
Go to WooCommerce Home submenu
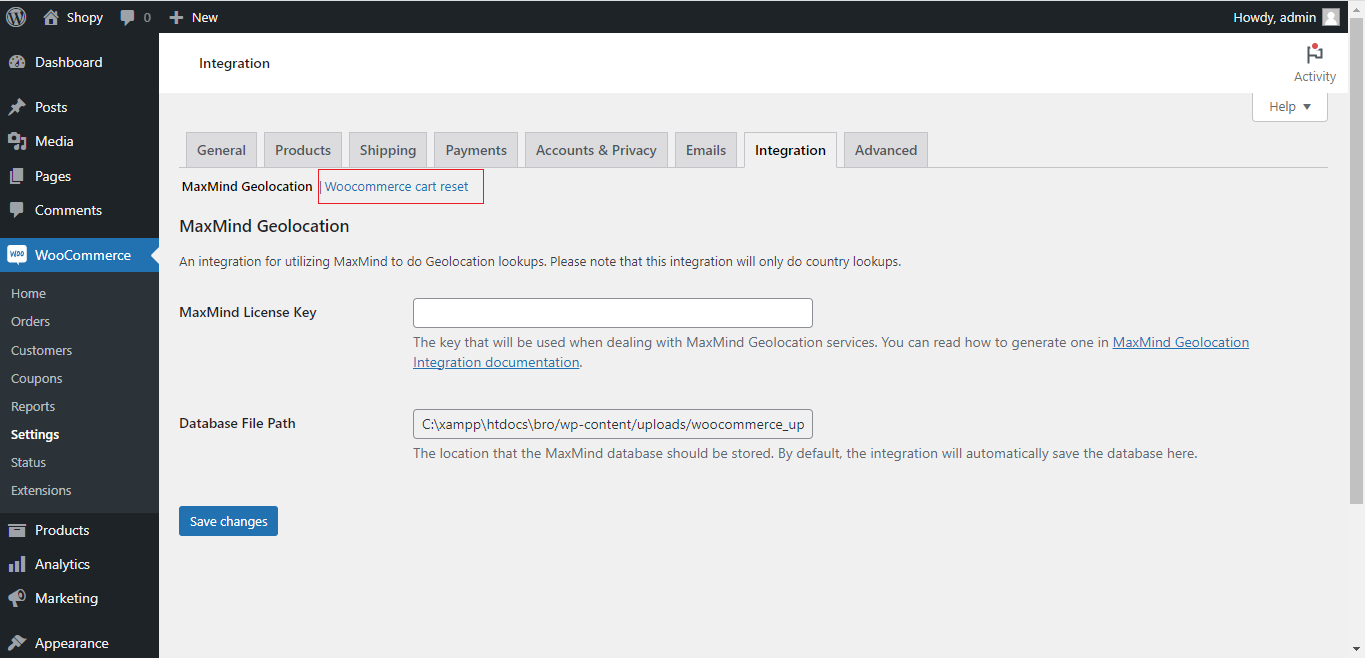28,293
